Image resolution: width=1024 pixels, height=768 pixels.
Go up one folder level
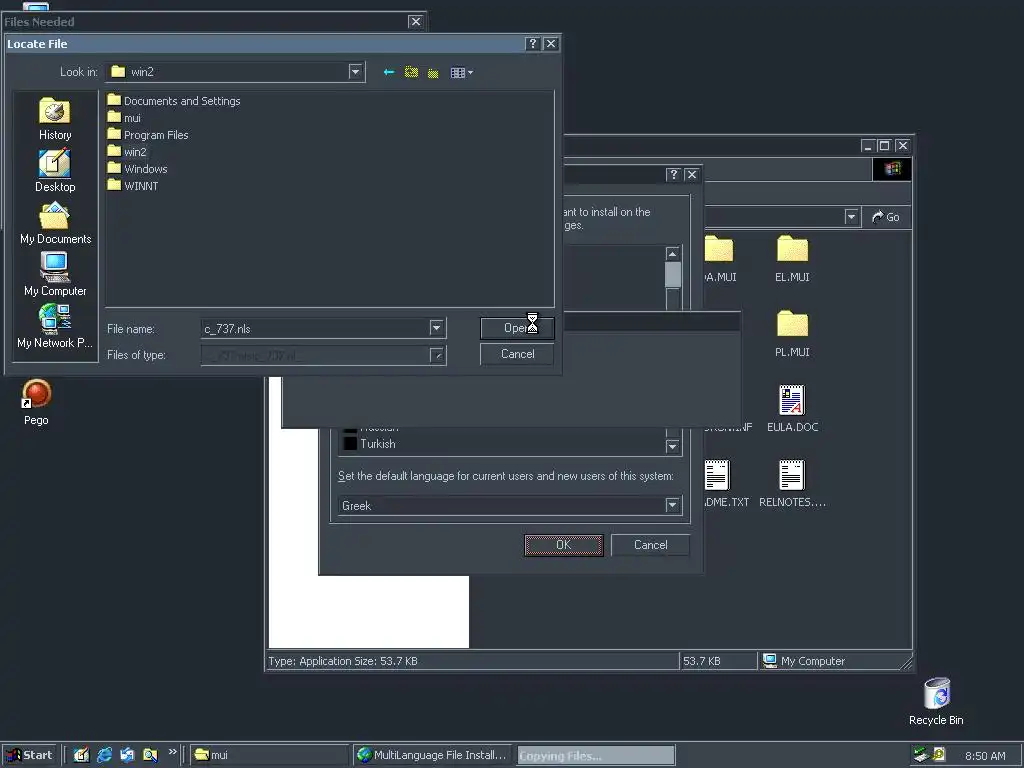pos(411,72)
